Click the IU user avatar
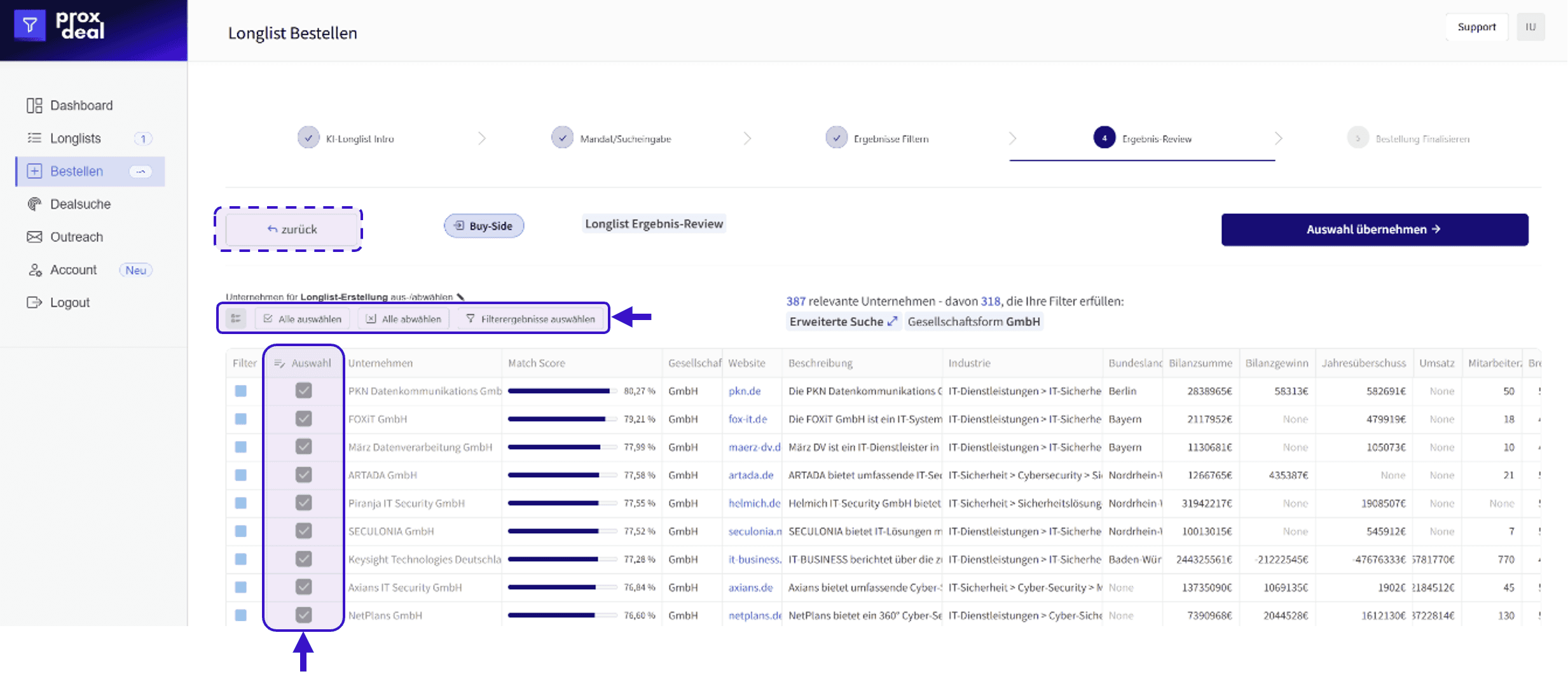Viewport: 1568px width, 677px height. pos(1530,27)
